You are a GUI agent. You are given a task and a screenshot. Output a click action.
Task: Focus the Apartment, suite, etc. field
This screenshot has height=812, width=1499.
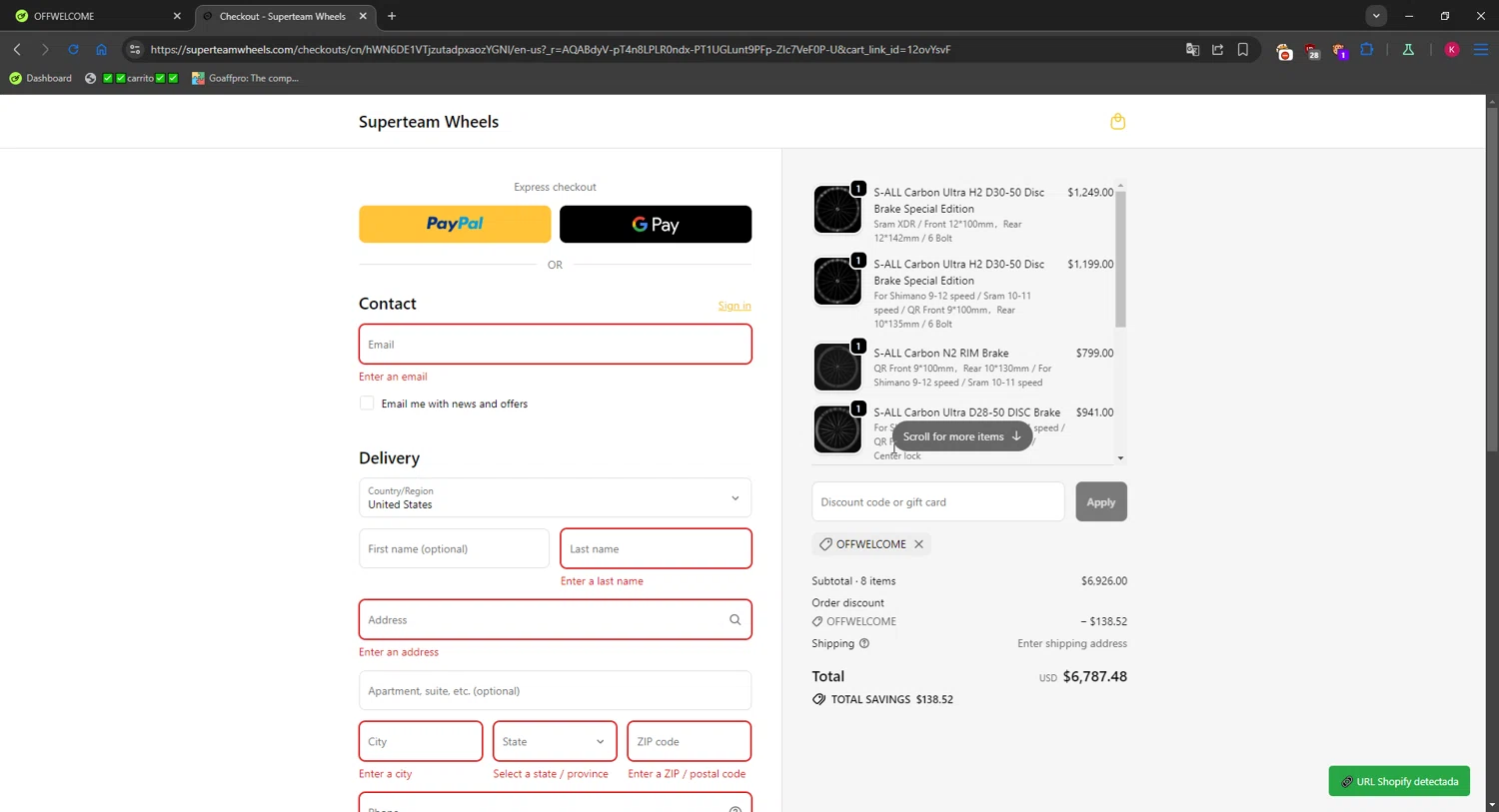tap(555, 690)
